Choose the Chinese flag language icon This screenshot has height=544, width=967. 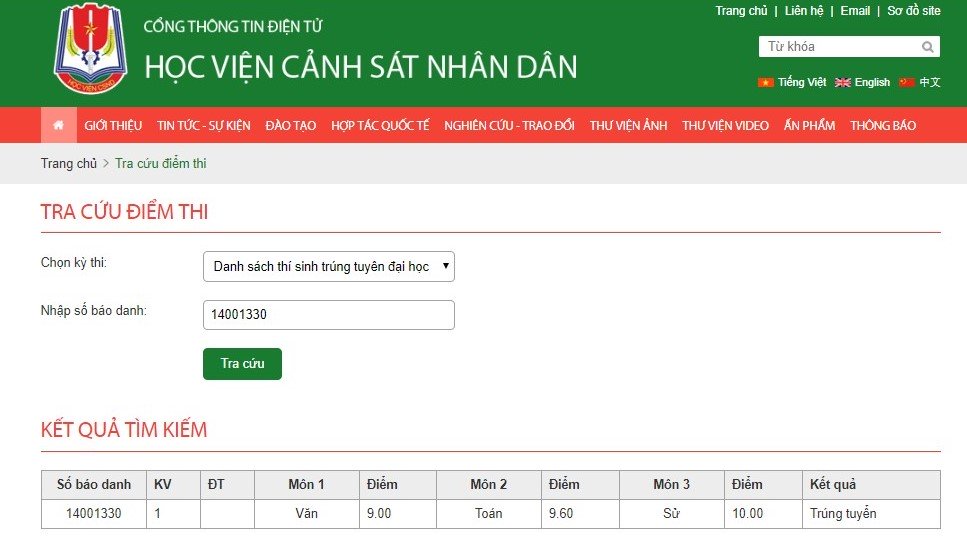coord(907,82)
